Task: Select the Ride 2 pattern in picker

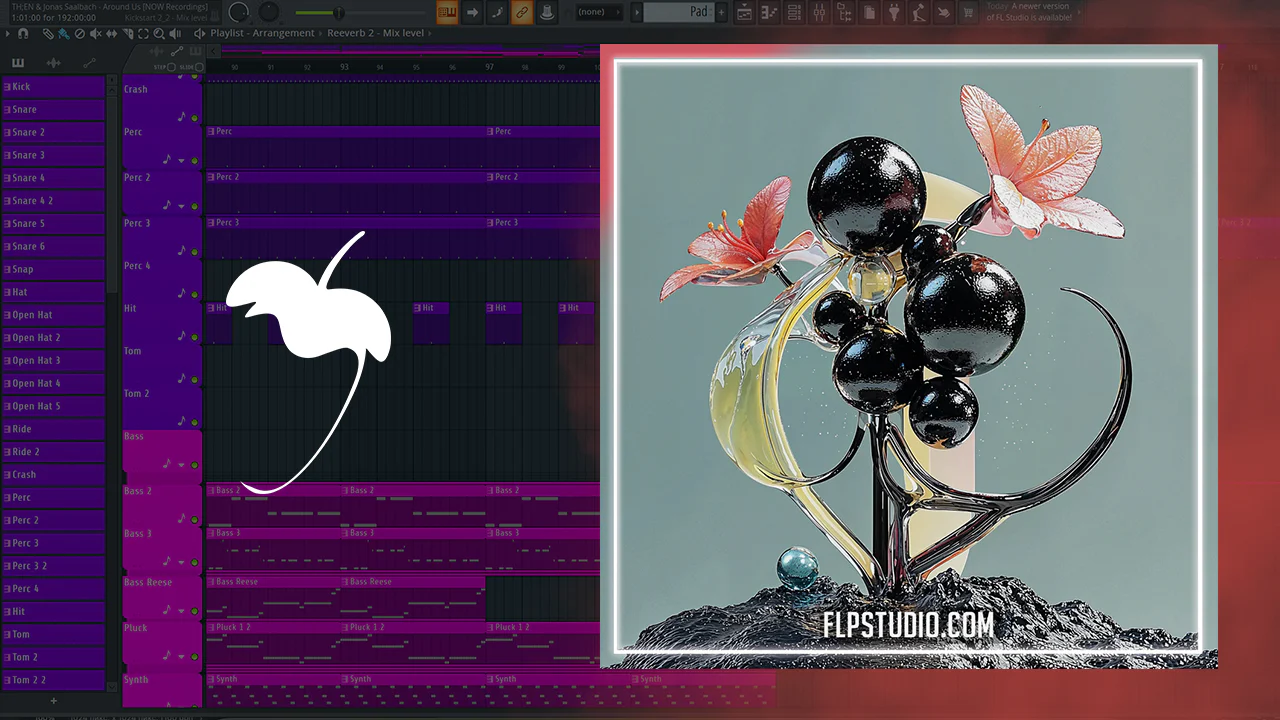Action: point(54,452)
